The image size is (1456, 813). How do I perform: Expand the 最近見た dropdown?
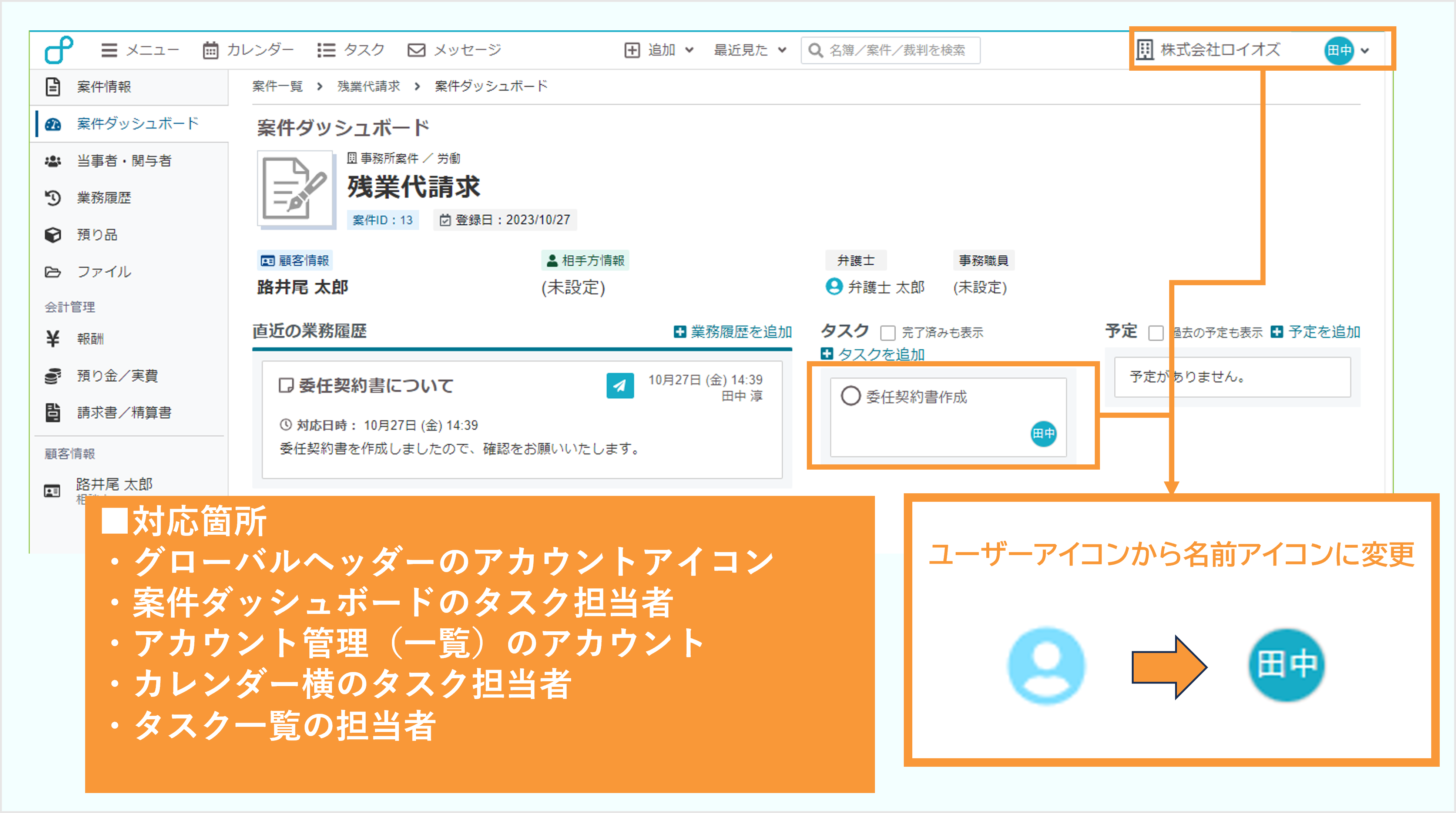(750, 50)
